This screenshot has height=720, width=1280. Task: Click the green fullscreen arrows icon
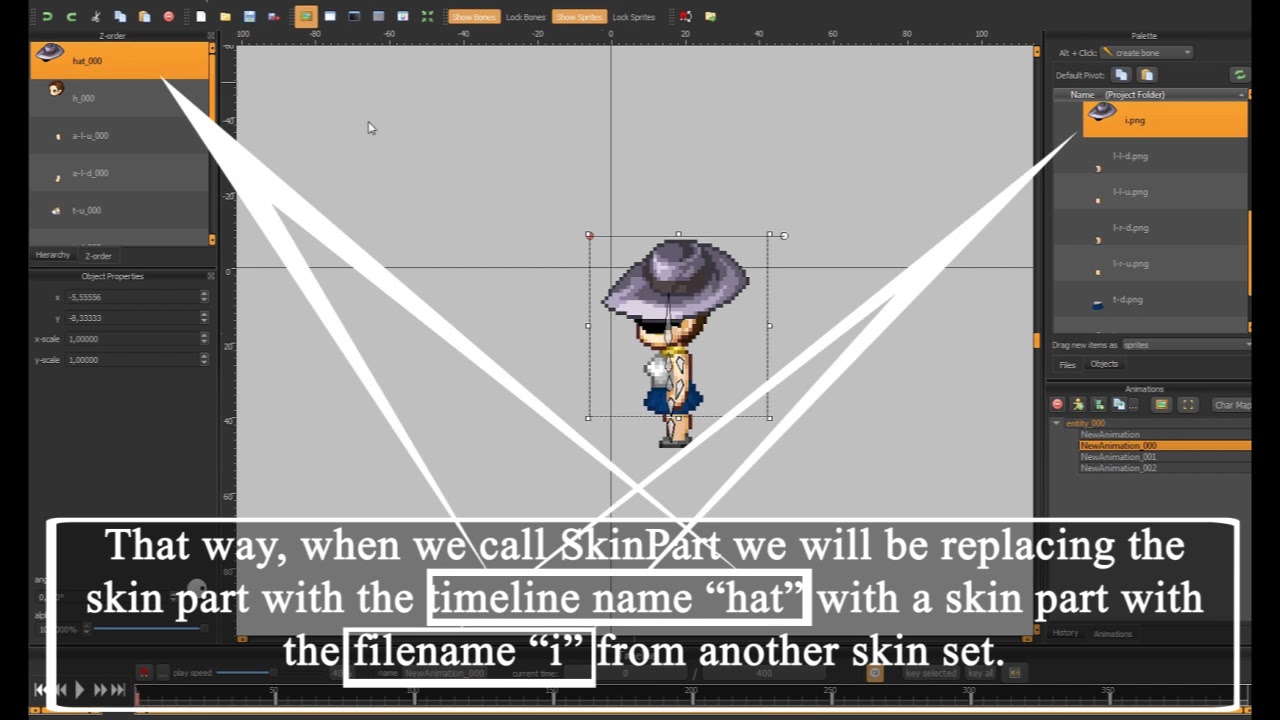point(427,16)
